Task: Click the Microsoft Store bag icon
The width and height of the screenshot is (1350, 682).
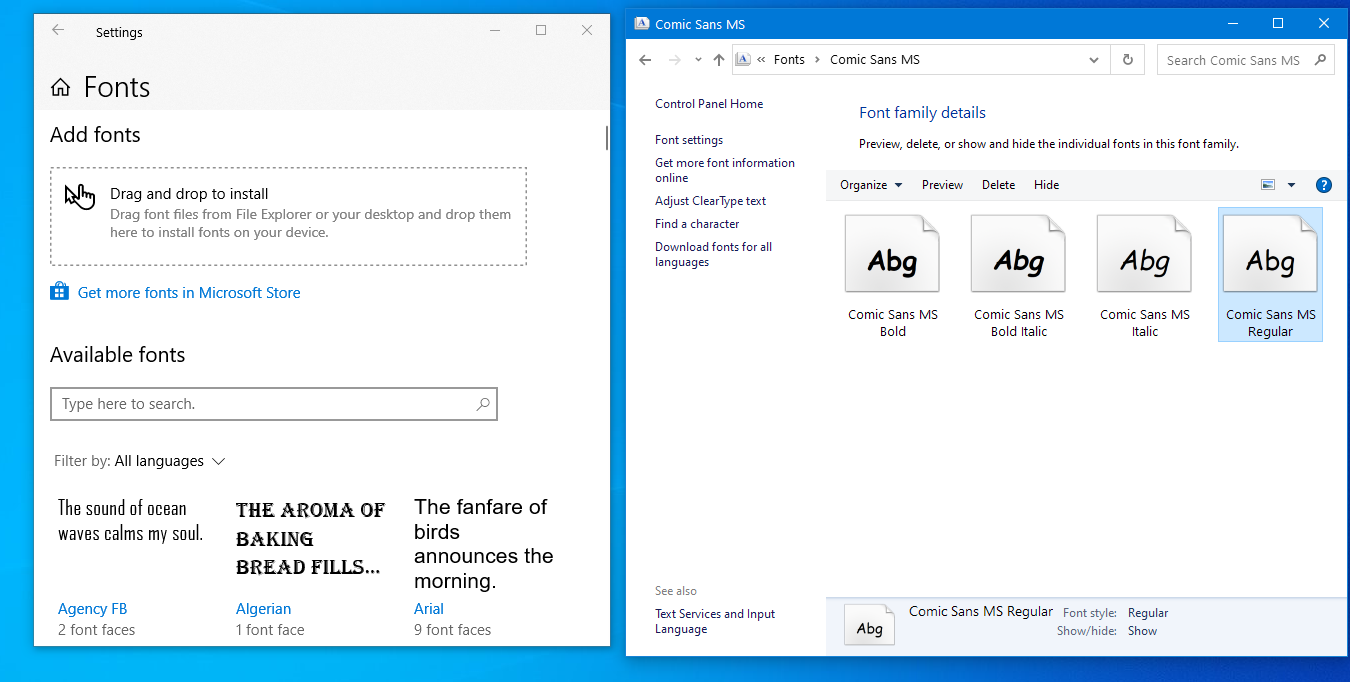Action: pyautogui.click(x=59, y=292)
